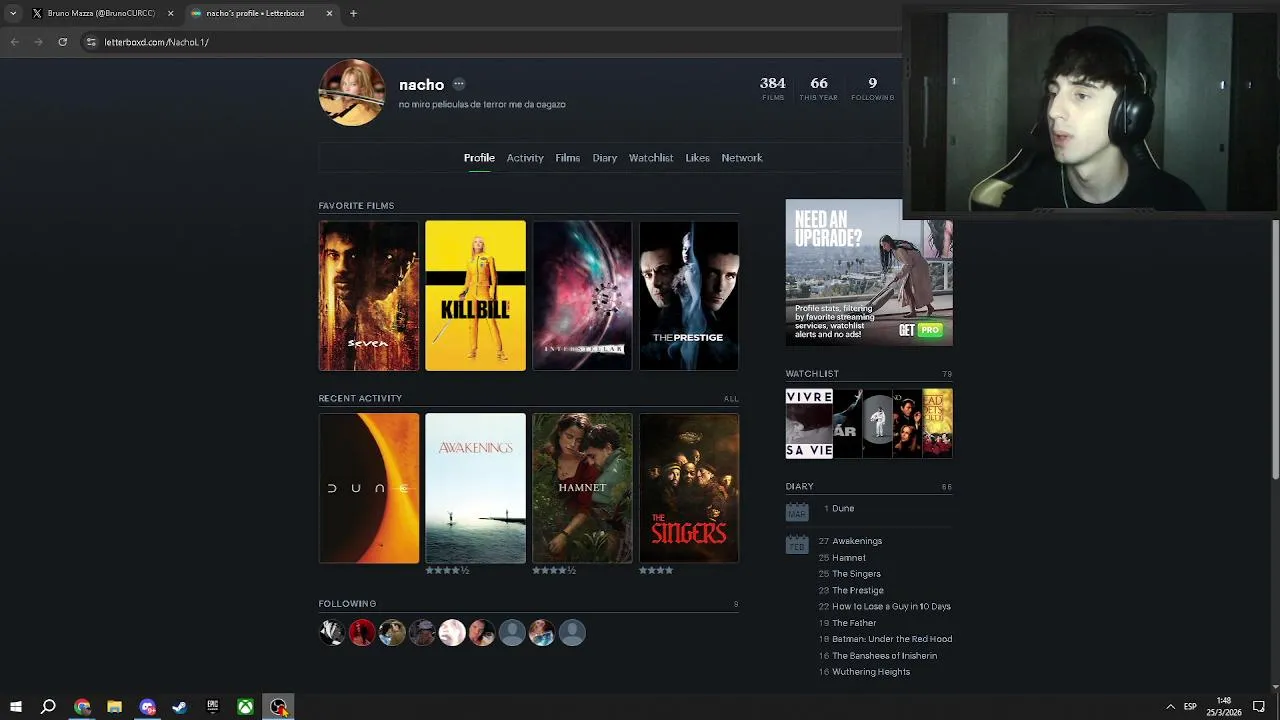This screenshot has width=1280, height=720.
Task: Open the Vivre Sa Vie watchlist poster
Action: coord(809,424)
